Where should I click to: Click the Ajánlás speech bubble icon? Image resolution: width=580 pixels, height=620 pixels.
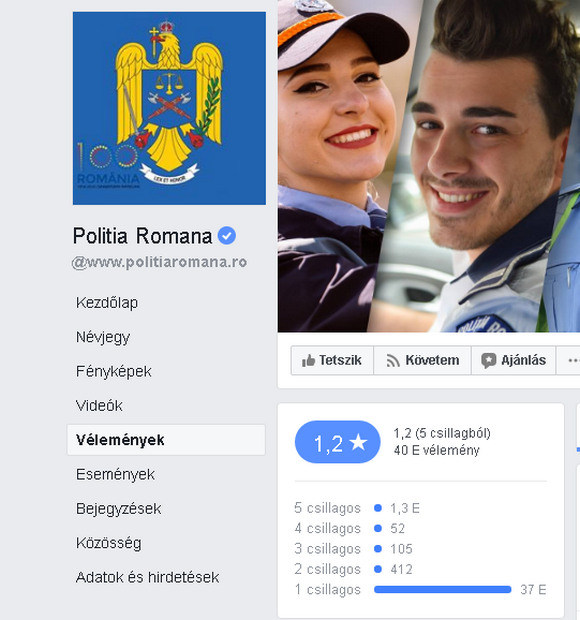488,361
